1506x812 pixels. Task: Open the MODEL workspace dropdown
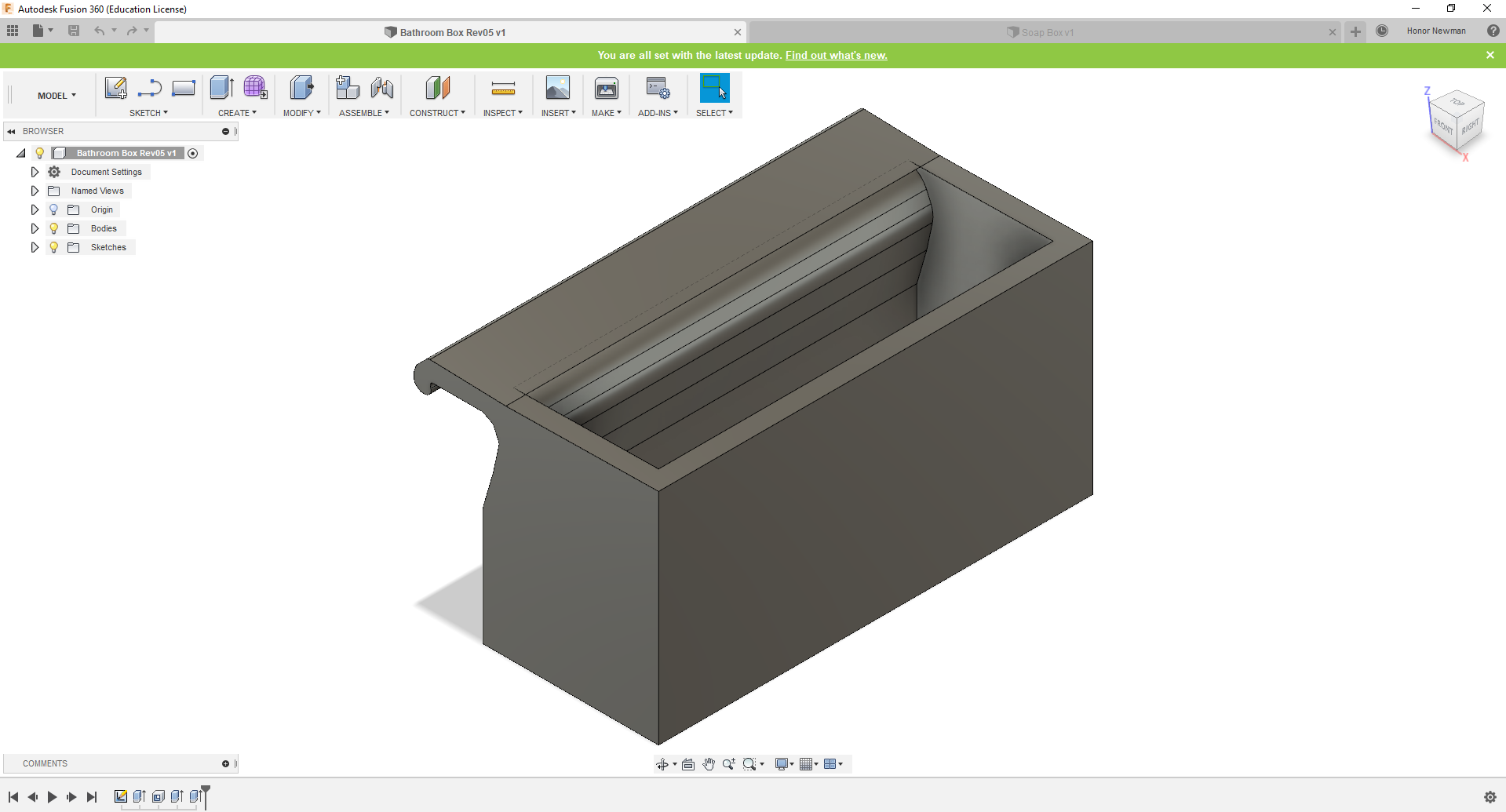57,96
